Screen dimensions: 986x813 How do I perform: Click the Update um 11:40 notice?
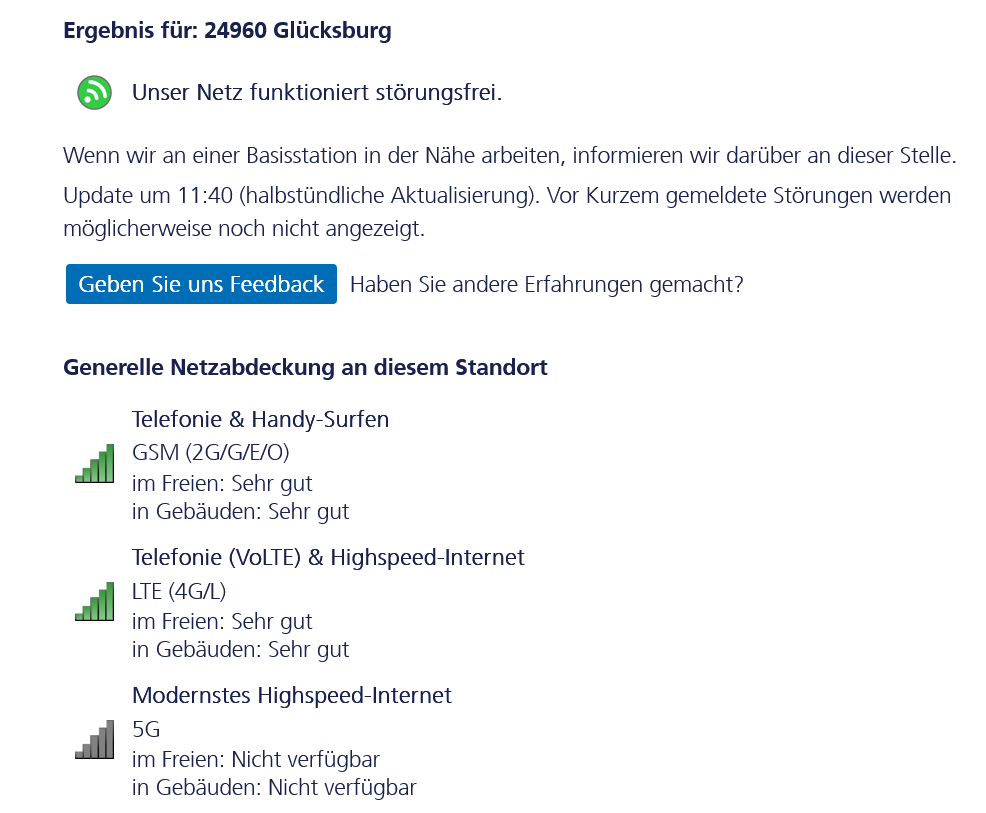[x=507, y=212]
